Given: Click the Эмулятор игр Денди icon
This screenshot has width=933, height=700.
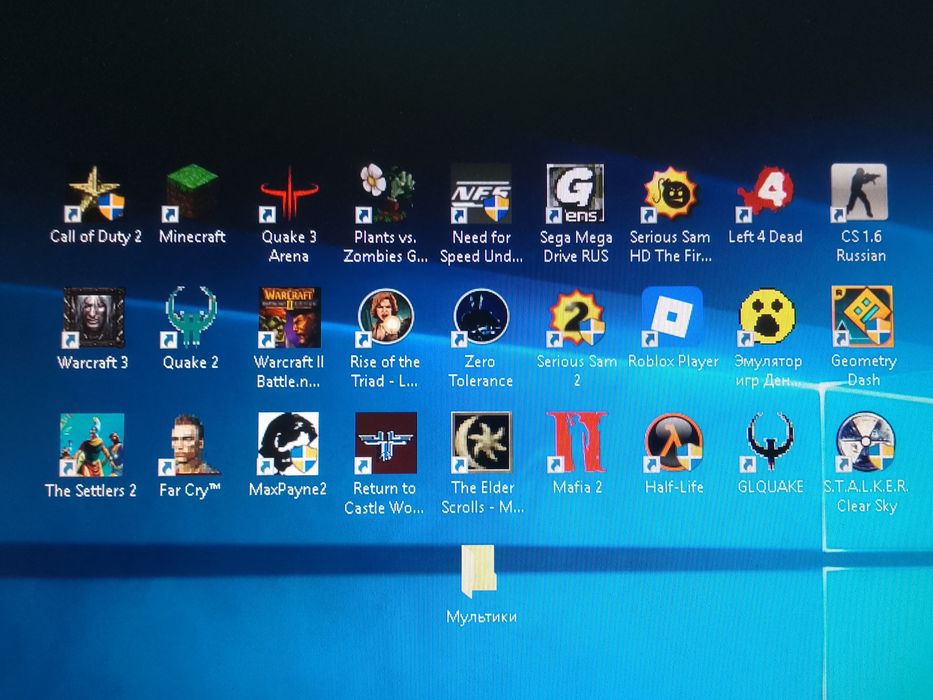Looking at the screenshot, I should [766, 317].
